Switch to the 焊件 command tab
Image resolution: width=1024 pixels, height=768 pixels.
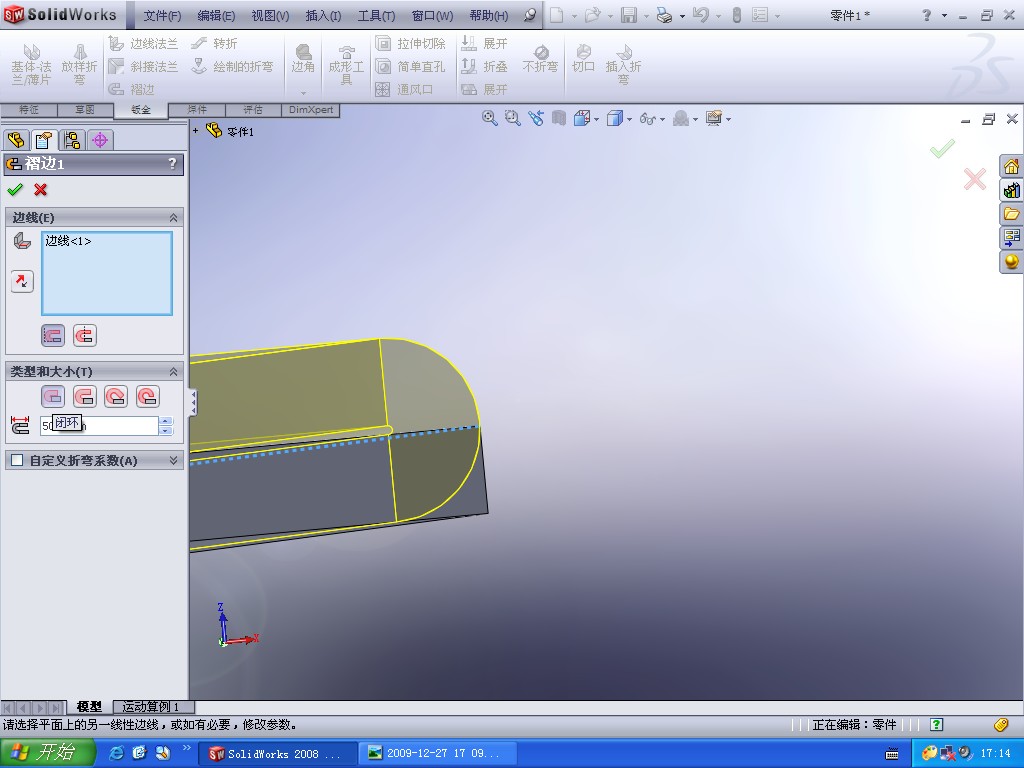click(x=197, y=110)
